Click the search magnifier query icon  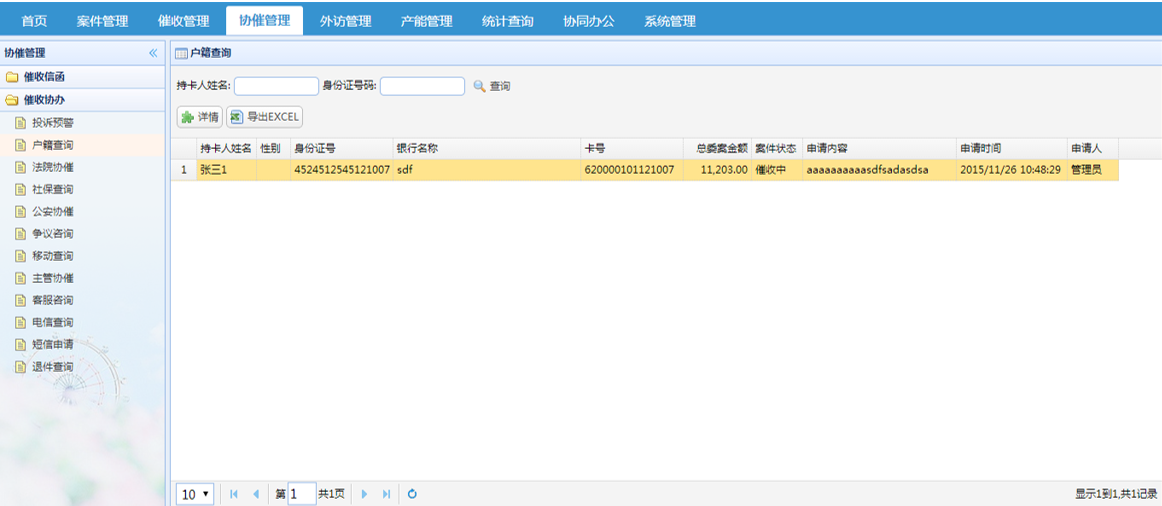tap(480, 87)
